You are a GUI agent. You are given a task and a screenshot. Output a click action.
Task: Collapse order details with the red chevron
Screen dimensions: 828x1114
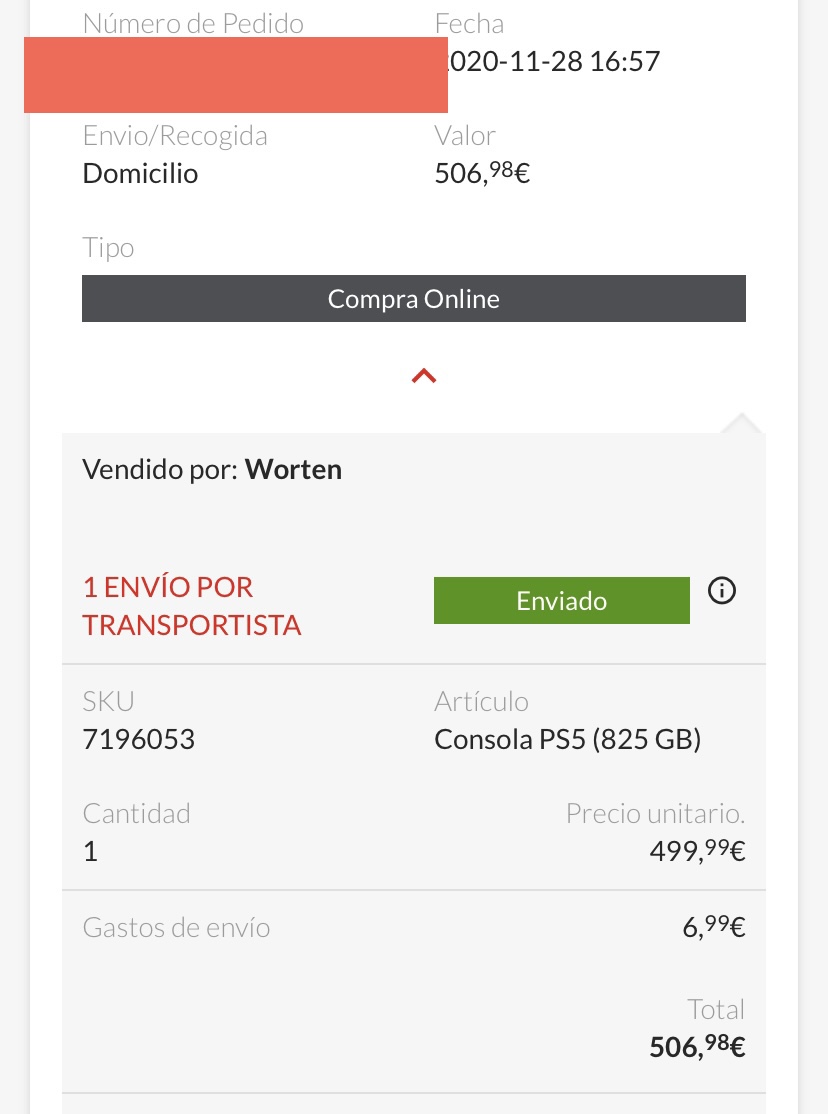pyautogui.click(x=424, y=376)
